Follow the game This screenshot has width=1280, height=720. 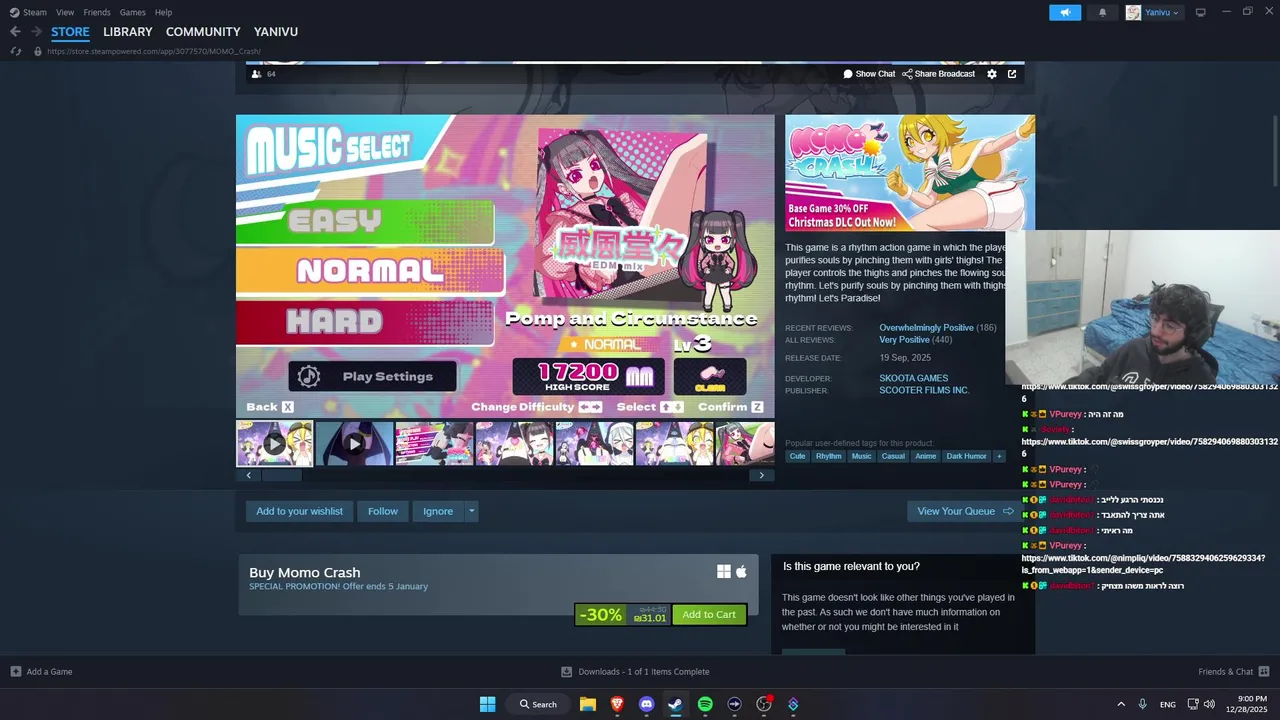pyautogui.click(x=383, y=511)
